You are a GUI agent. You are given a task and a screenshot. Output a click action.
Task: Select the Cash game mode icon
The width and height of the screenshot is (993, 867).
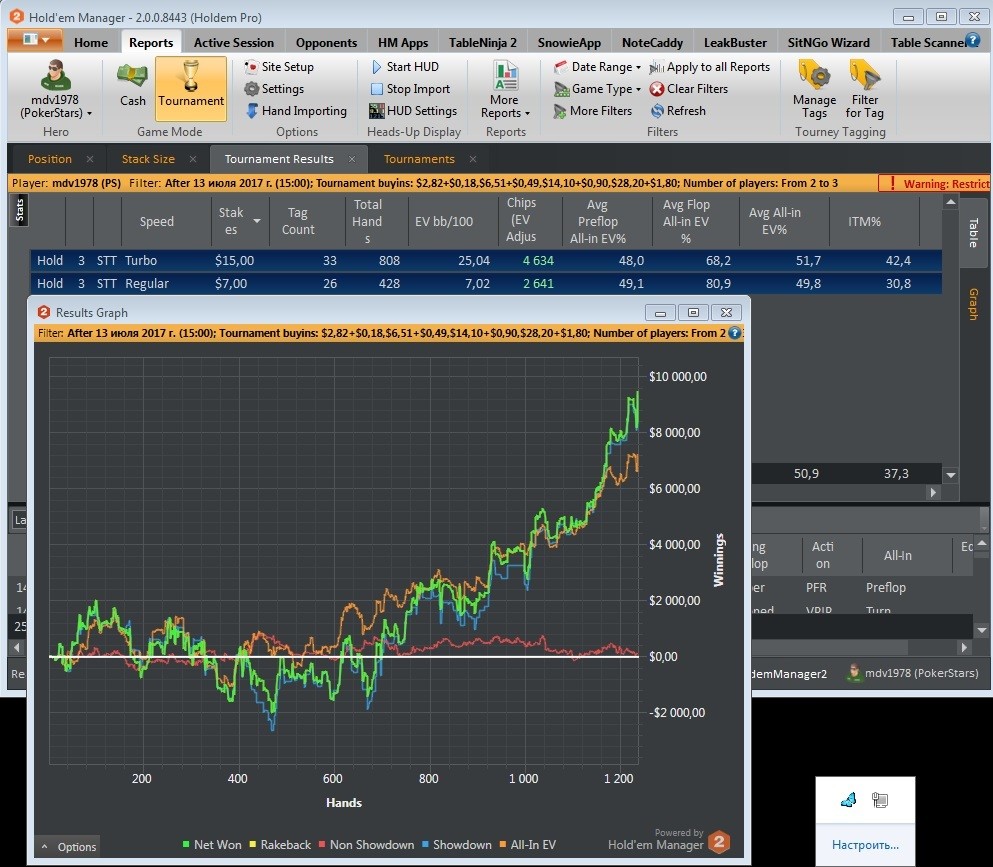pos(132,77)
